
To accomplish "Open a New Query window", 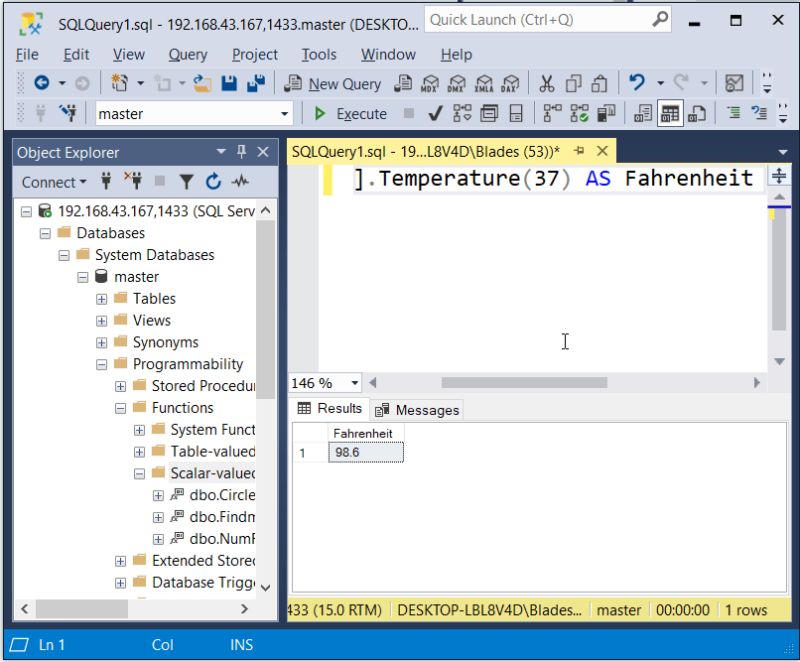I will [345, 84].
